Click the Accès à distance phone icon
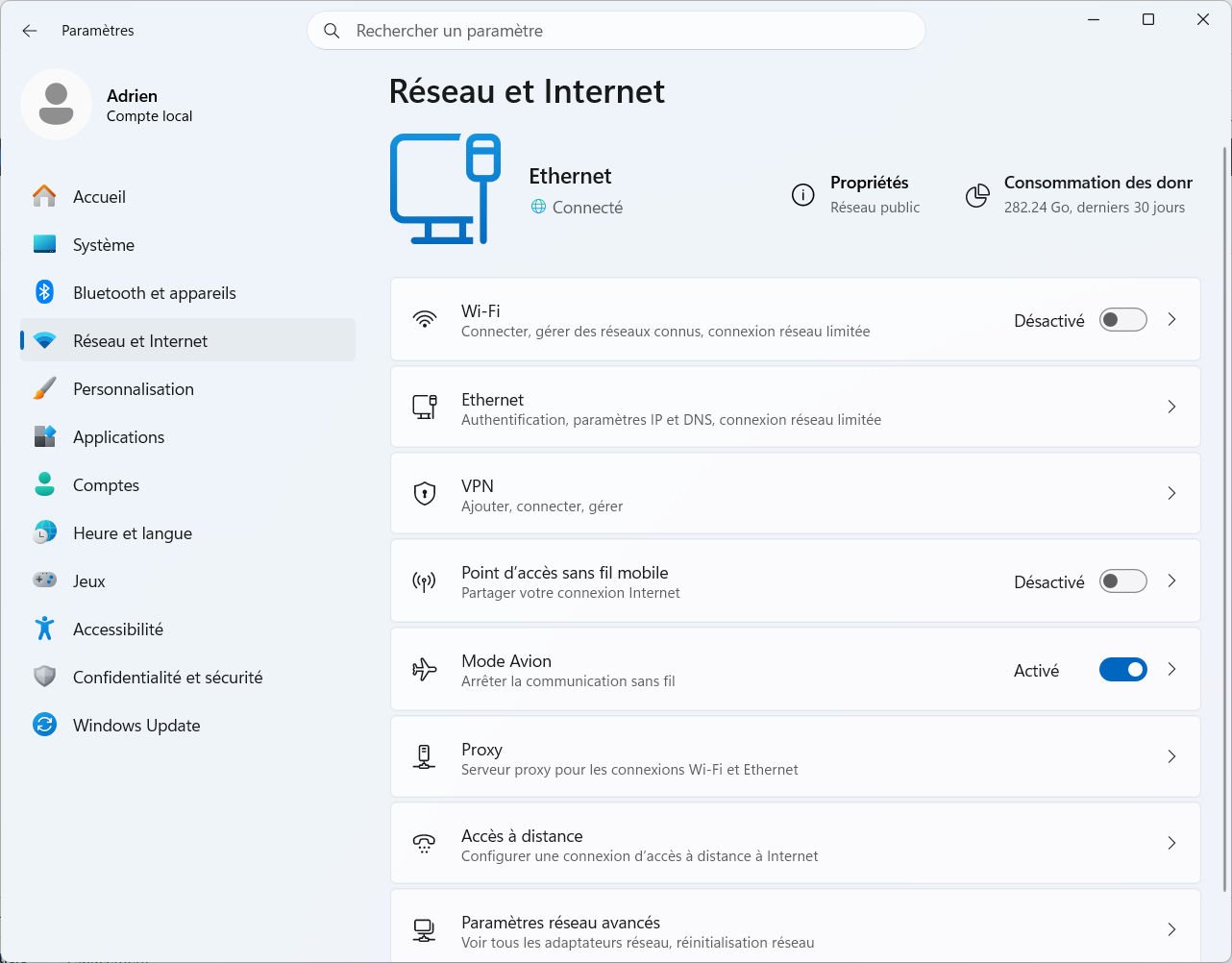Image resolution: width=1232 pixels, height=963 pixels. [x=425, y=844]
